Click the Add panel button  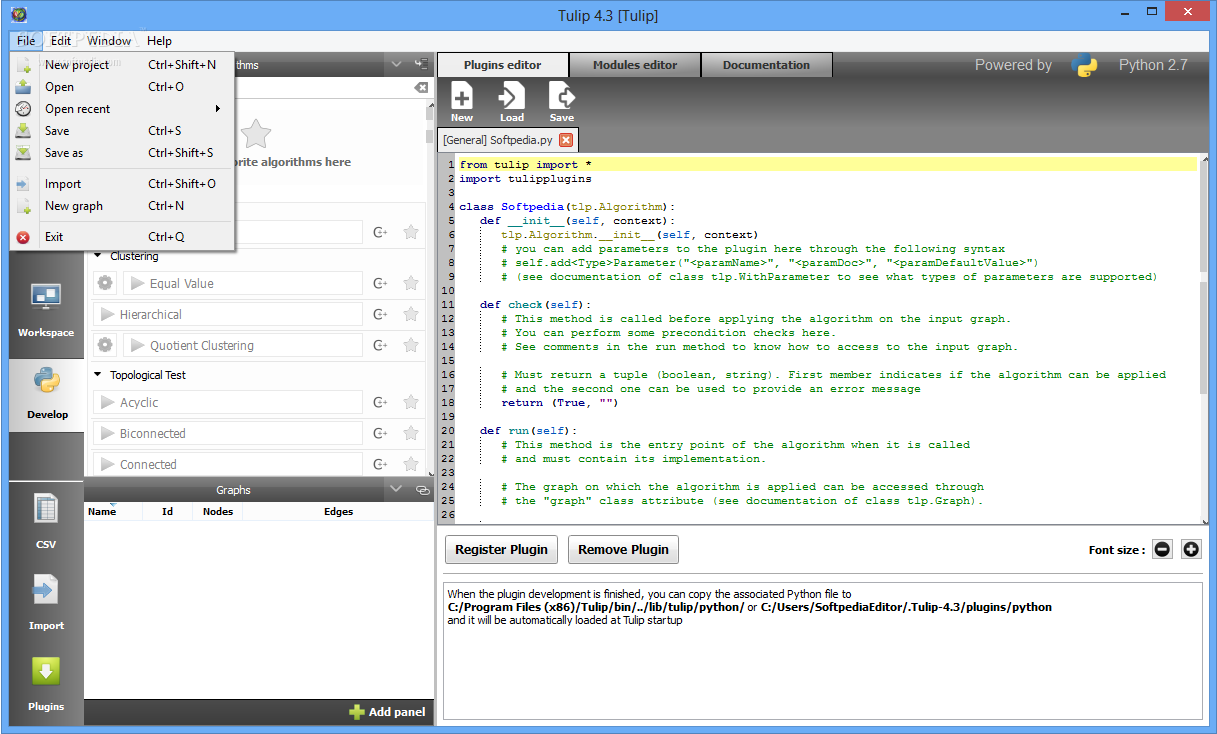click(x=387, y=712)
